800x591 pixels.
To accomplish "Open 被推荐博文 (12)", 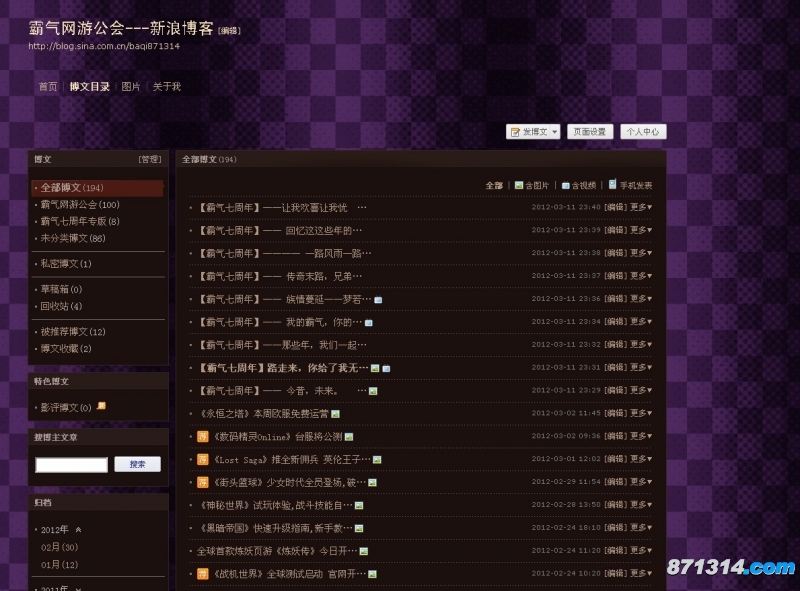I will tap(73, 332).
